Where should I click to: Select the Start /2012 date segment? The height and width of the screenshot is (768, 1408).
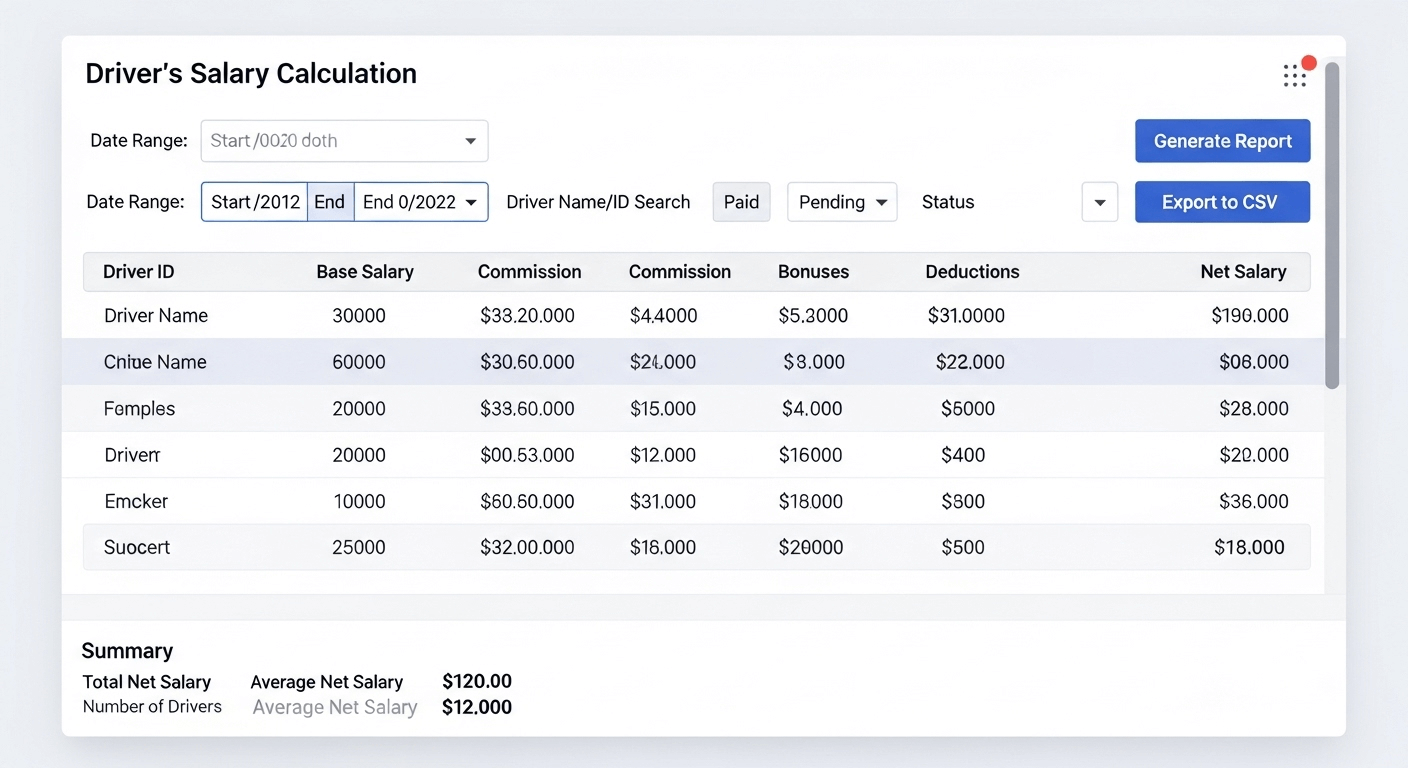[x=255, y=202]
